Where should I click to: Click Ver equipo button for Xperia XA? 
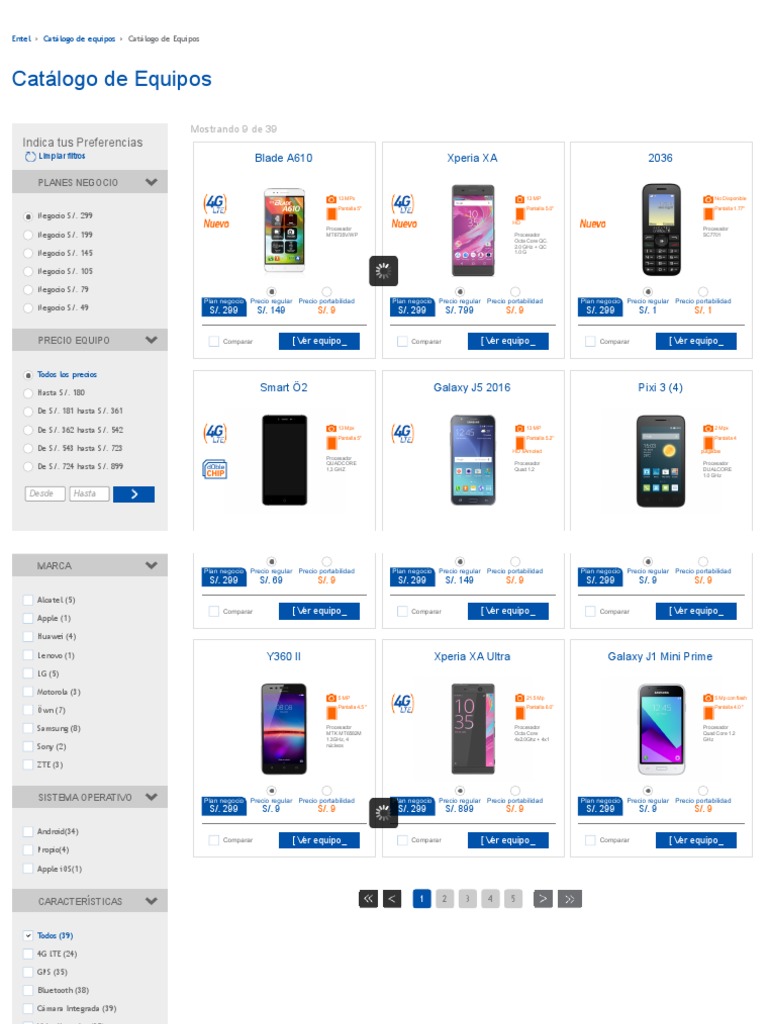coord(507,341)
